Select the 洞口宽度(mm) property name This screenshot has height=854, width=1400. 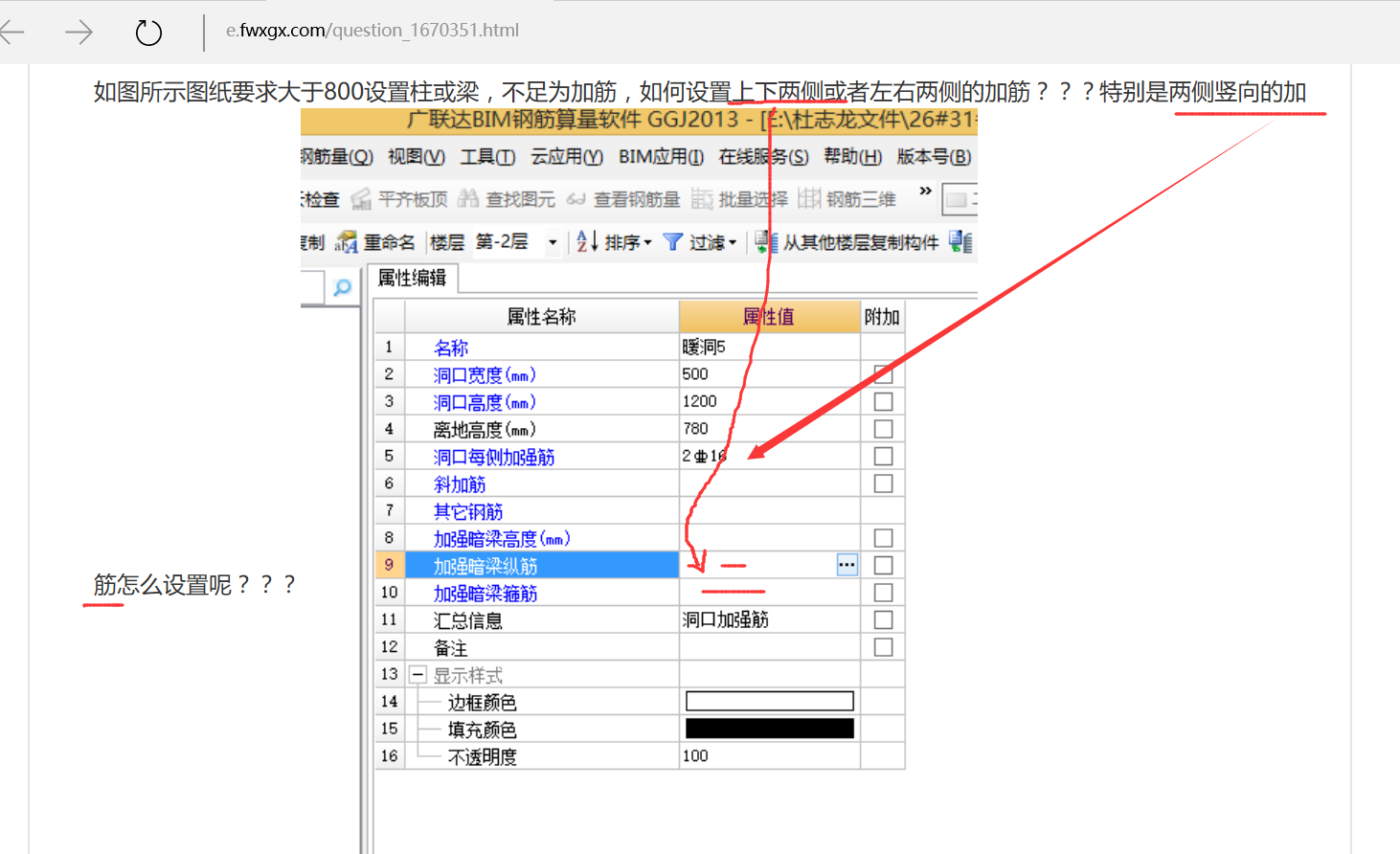click(485, 375)
